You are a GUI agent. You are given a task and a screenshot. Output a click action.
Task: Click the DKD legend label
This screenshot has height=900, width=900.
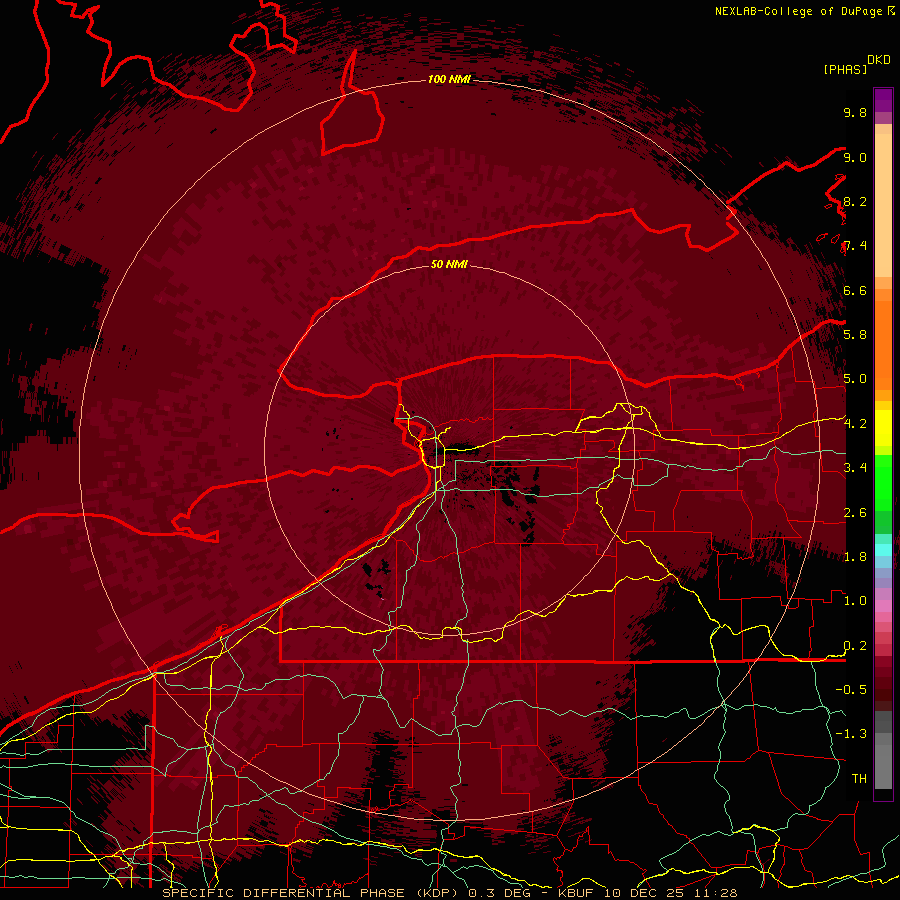click(879, 60)
